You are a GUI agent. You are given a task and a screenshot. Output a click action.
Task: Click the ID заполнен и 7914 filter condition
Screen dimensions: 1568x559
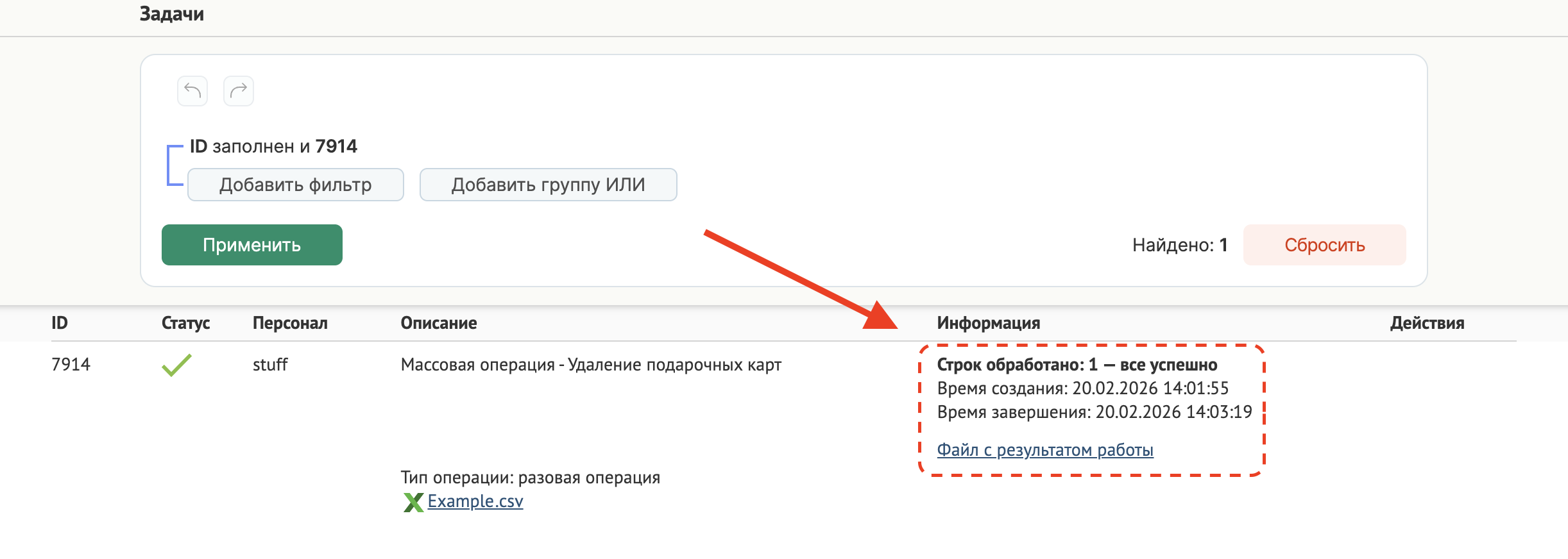[x=273, y=146]
